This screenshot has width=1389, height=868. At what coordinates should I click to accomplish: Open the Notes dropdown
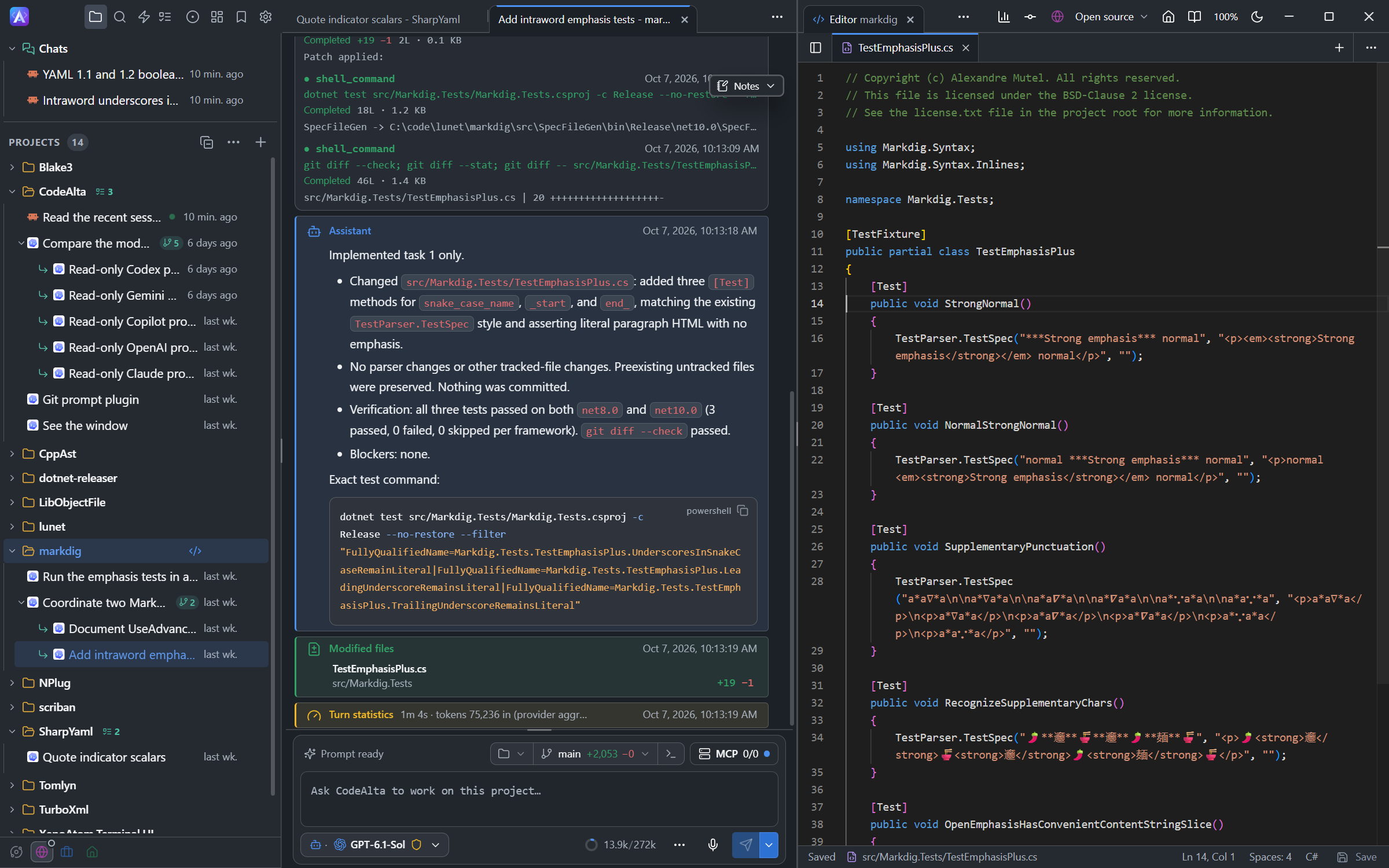point(746,86)
